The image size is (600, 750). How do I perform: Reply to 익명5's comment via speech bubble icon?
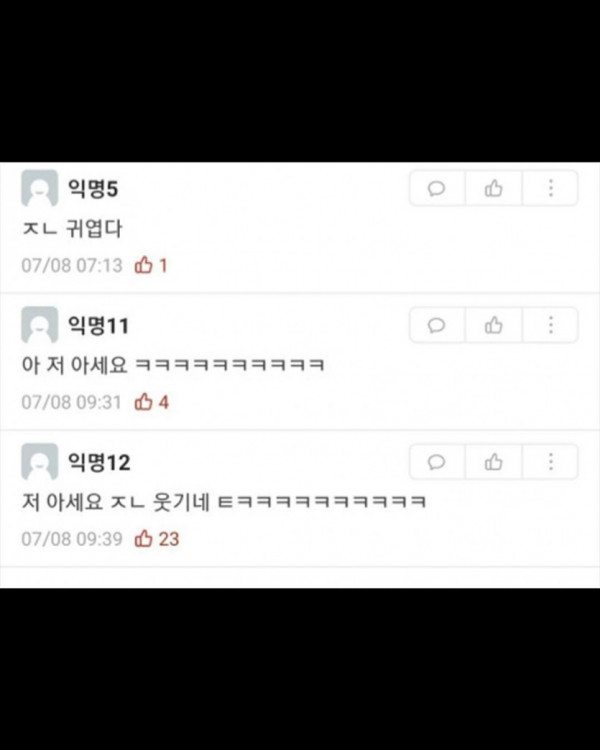(x=437, y=188)
